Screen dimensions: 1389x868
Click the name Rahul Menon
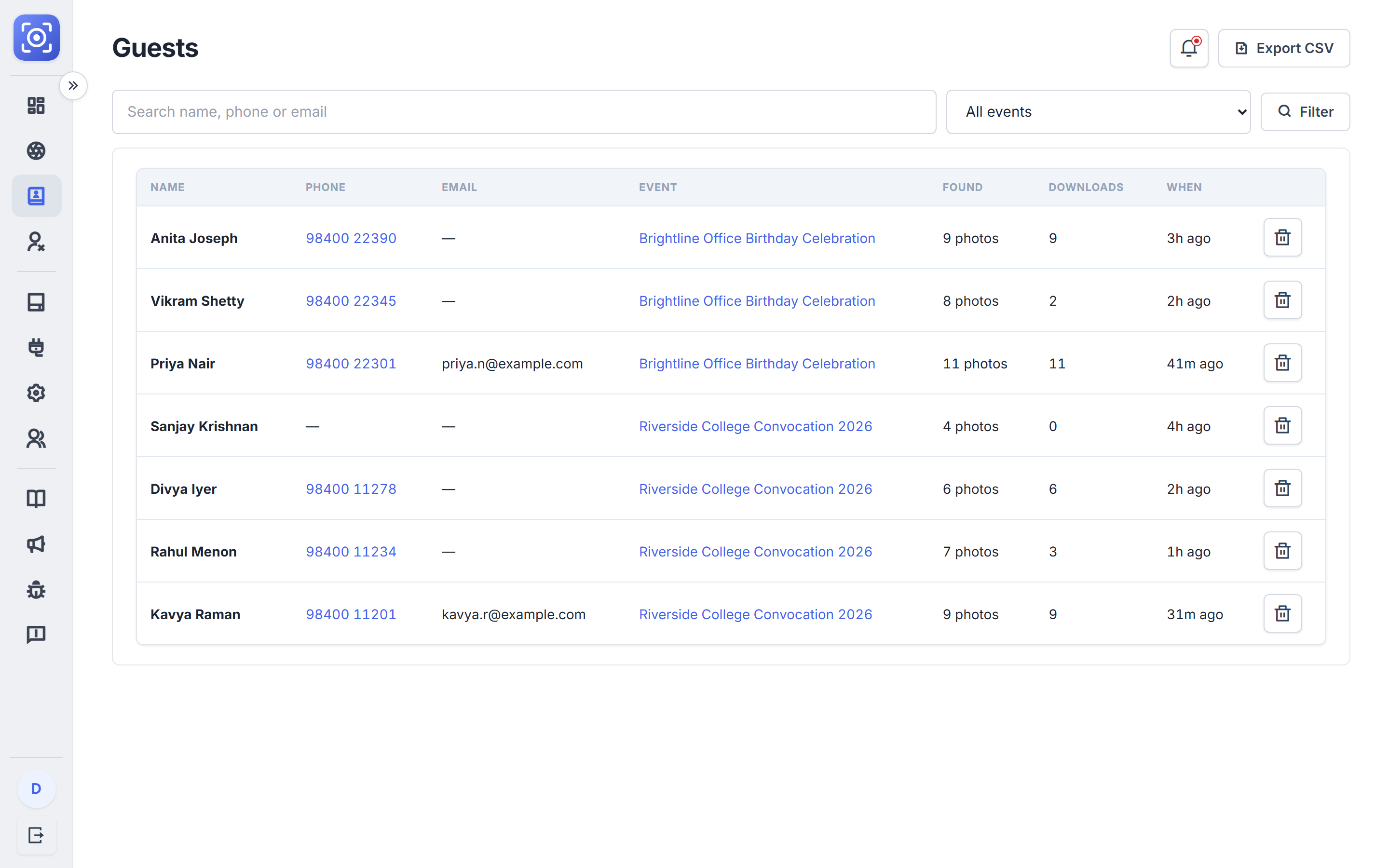coord(193,552)
